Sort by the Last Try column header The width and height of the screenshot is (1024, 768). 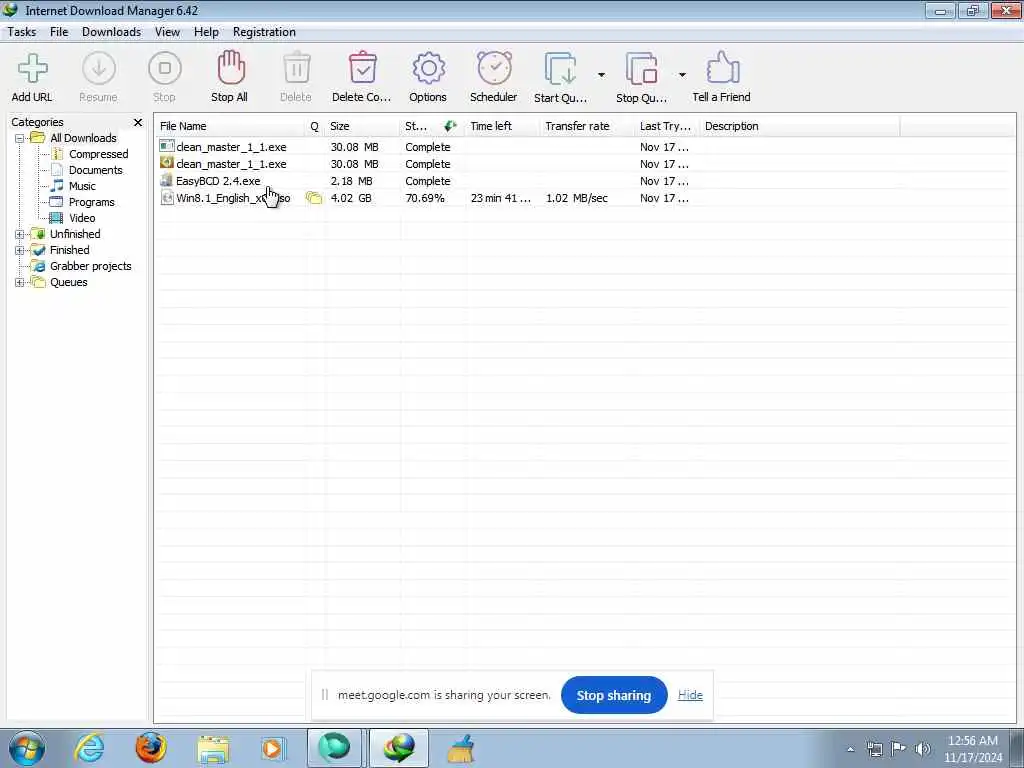(667, 126)
